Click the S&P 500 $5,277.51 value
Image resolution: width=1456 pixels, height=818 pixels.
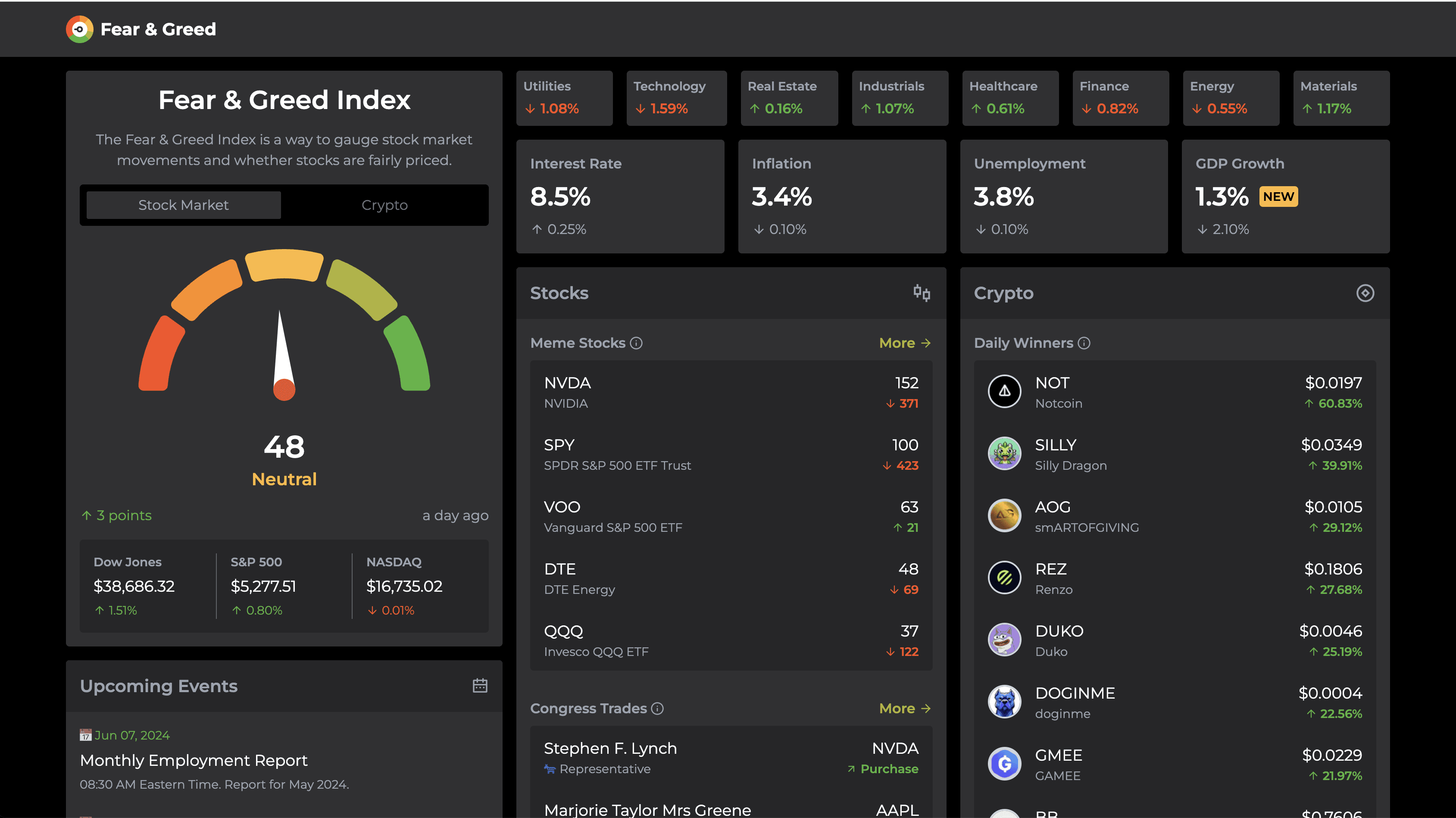coord(263,586)
